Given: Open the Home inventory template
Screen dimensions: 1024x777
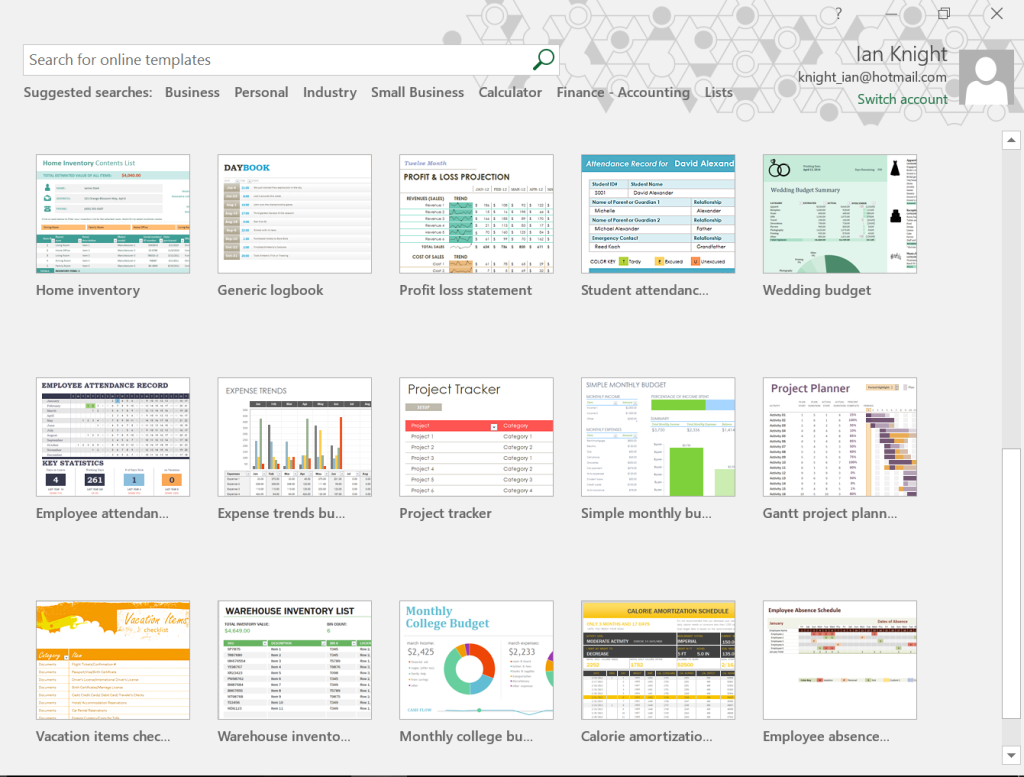Looking at the screenshot, I should tap(112, 214).
